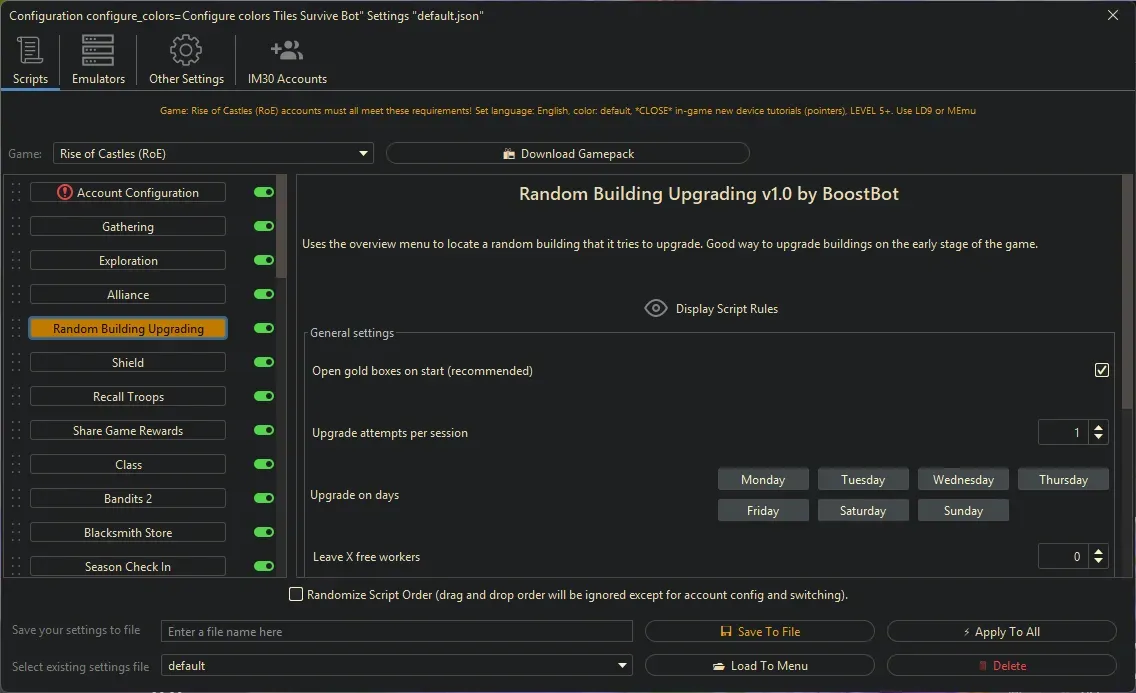Image resolution: width=1136 pixels, height=693 pixels.
Task: Select the Monday upgrade day
Action: (763, 479)
